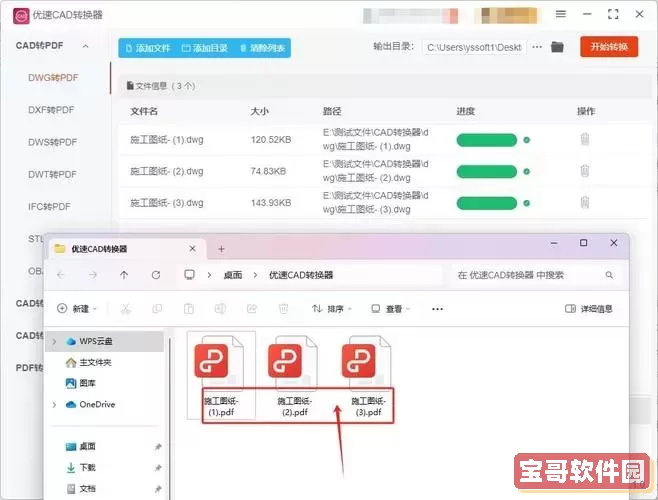Open the 新建 dropdown in Explorer

tap(77, 309)
